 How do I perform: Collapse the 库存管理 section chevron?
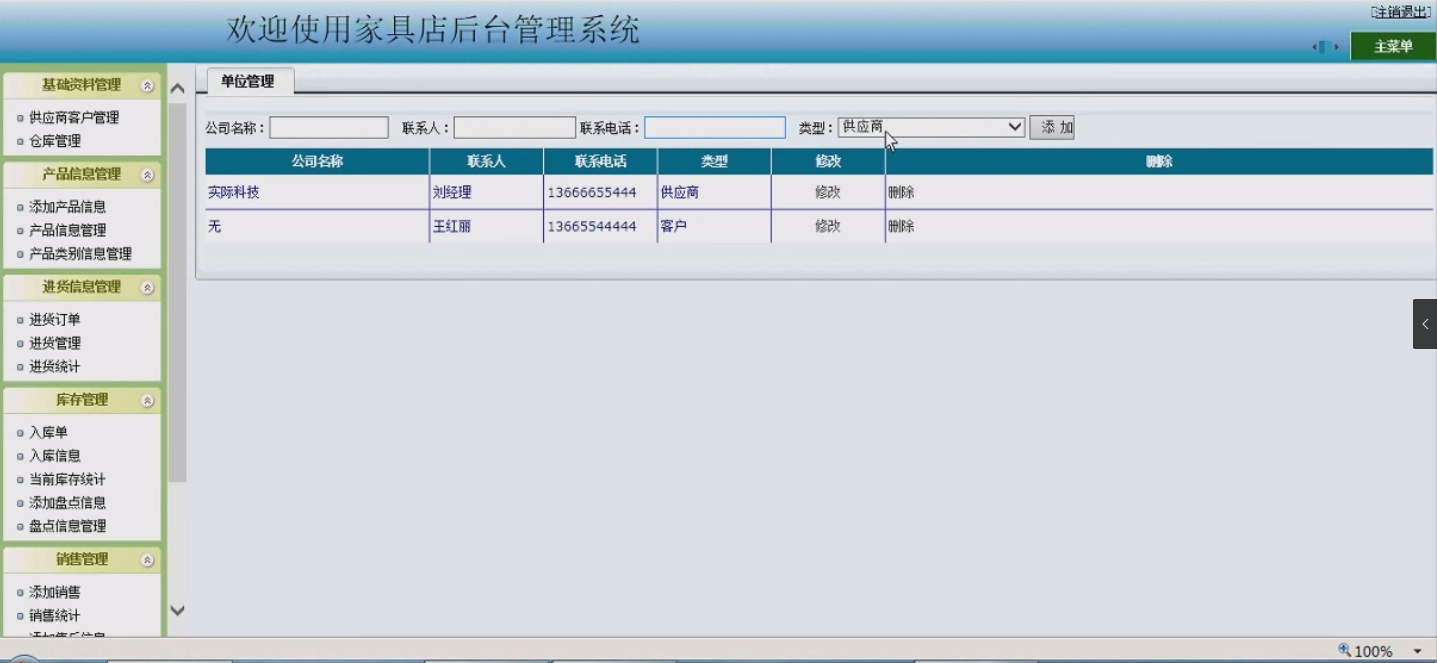coord(148,401)
